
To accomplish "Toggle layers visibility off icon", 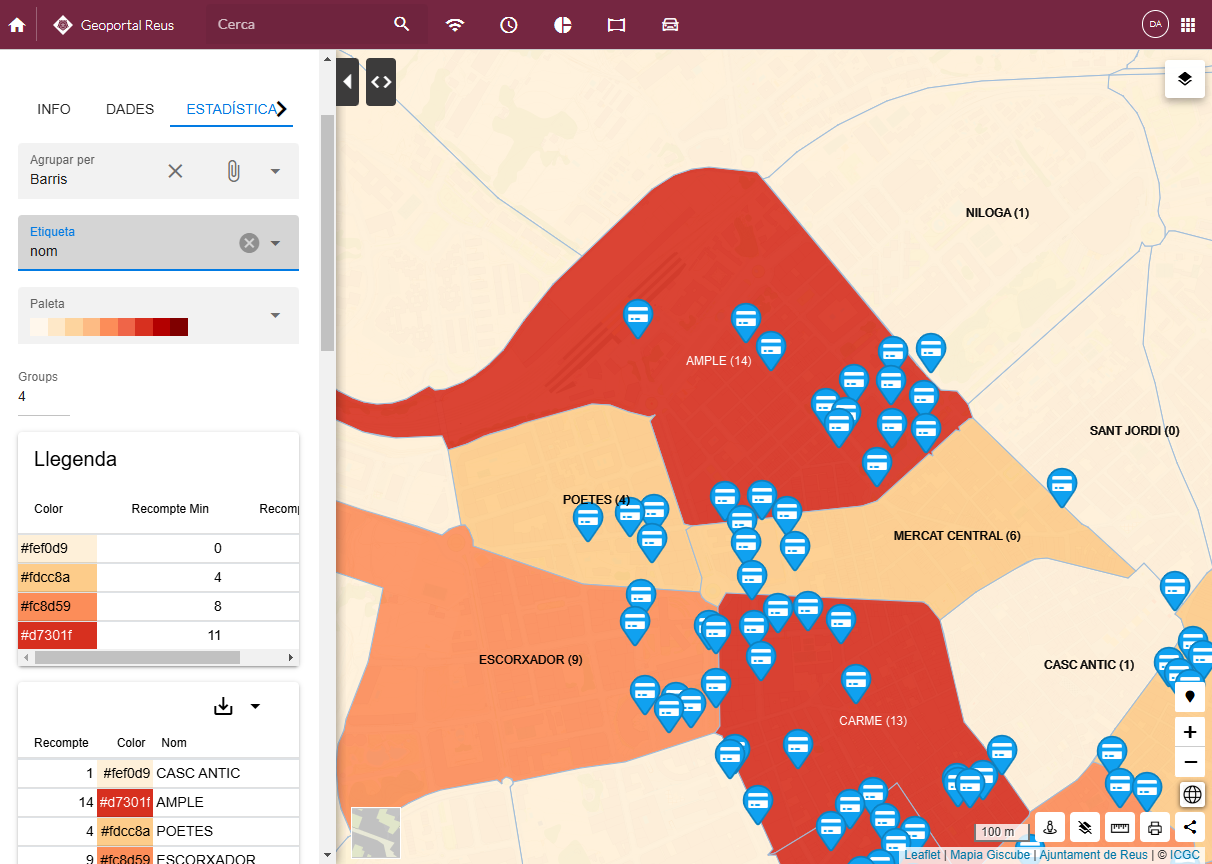I will click(1085, 828).
